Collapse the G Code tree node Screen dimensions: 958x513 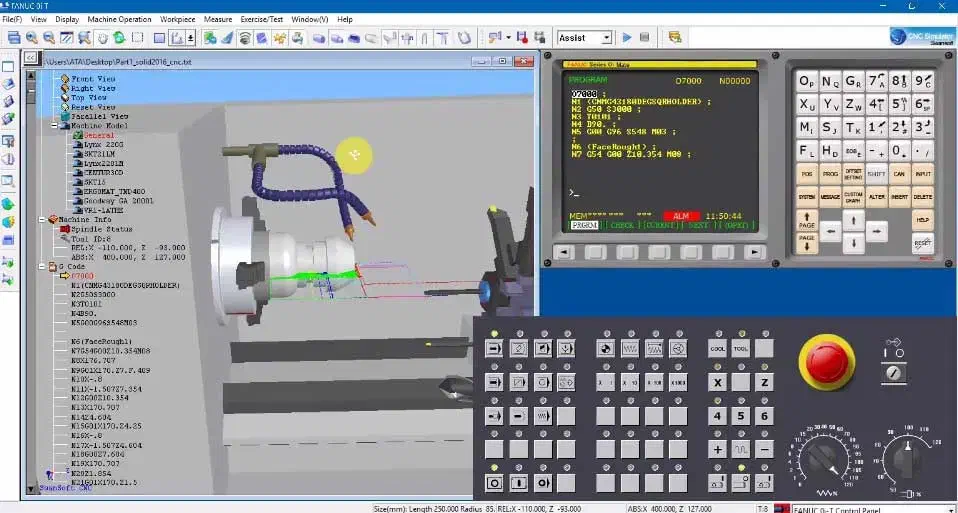tap(43, 266)
